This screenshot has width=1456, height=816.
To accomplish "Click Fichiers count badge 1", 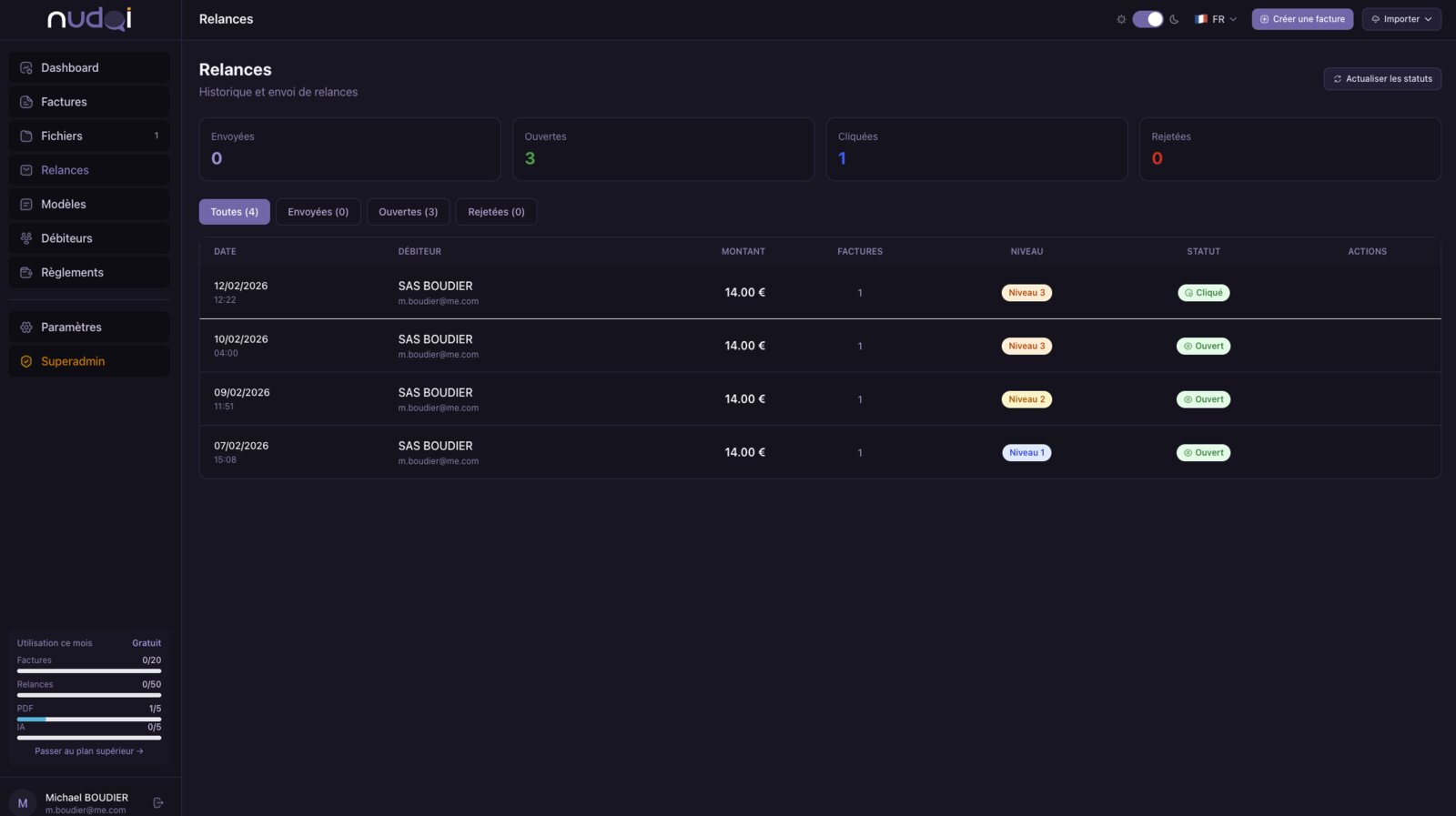I will point(157,136).
